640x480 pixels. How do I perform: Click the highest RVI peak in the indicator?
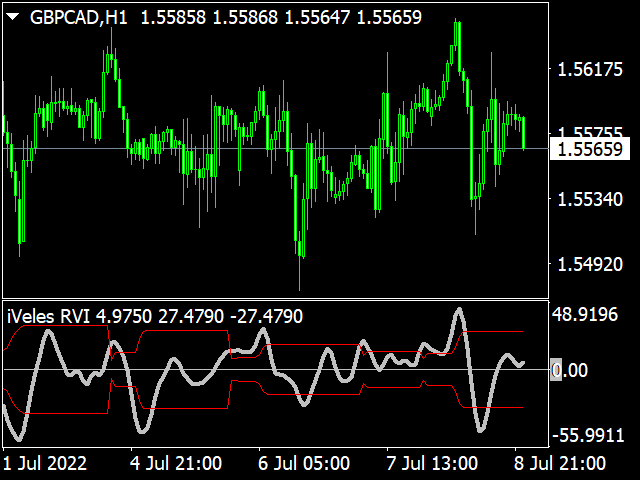tap(459, 311)
